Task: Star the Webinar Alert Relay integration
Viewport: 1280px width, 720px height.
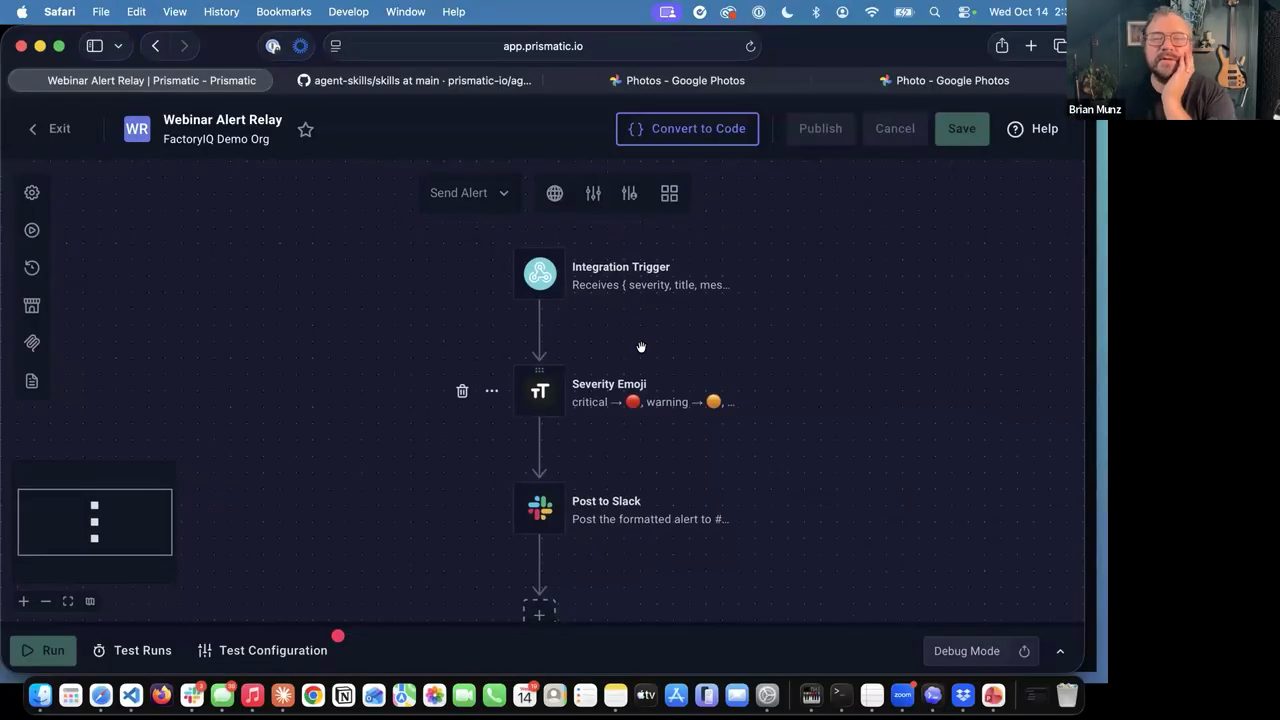Action: click(306, 129)
